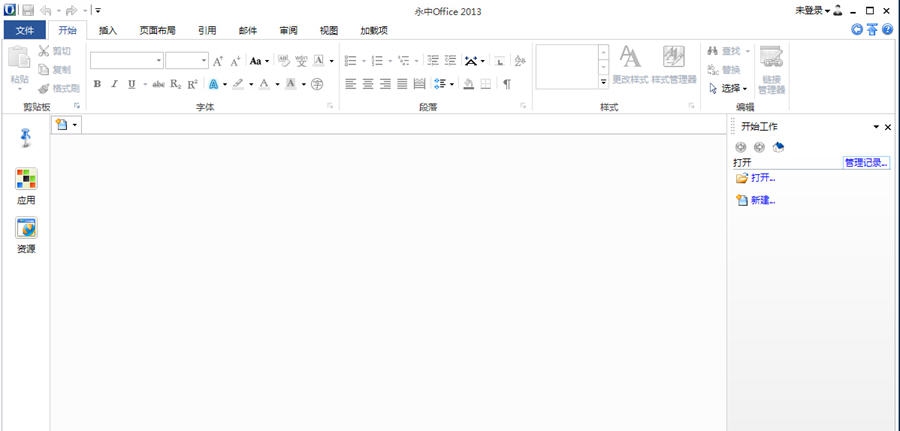Screen dimensions: 900x431
Task: Click the multilevel list icon
Action: pos(404,61)
